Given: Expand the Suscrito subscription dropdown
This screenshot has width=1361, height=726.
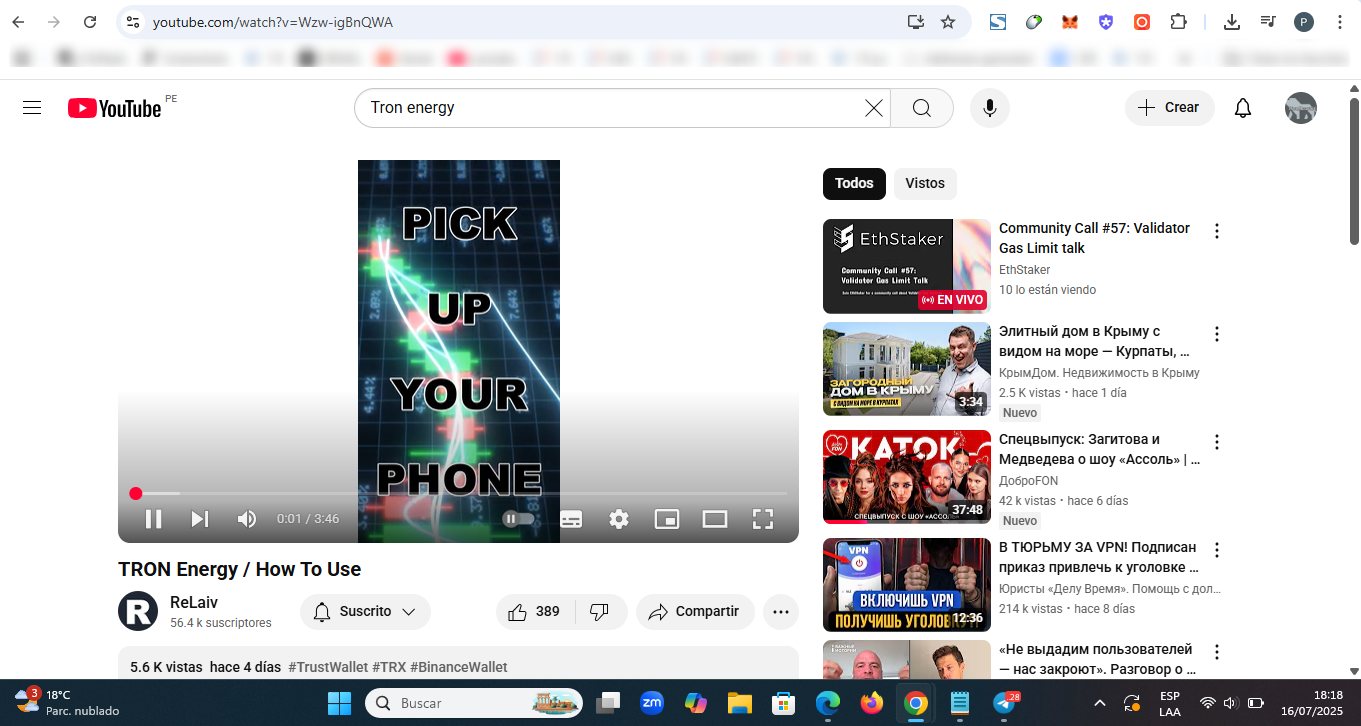Looking at the screenshot, I should [365, 612].
